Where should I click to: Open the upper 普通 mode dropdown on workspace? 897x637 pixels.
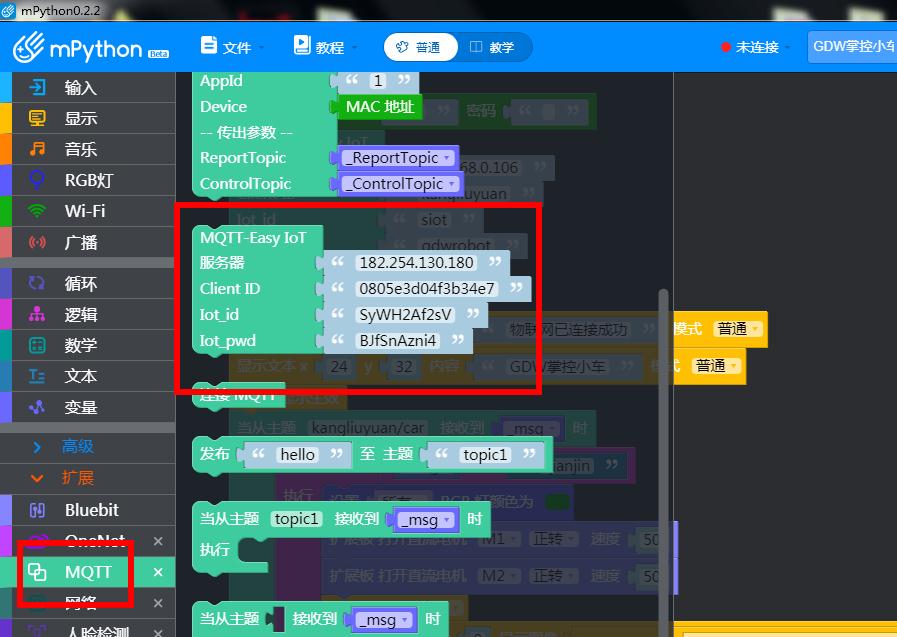[739, 329]
